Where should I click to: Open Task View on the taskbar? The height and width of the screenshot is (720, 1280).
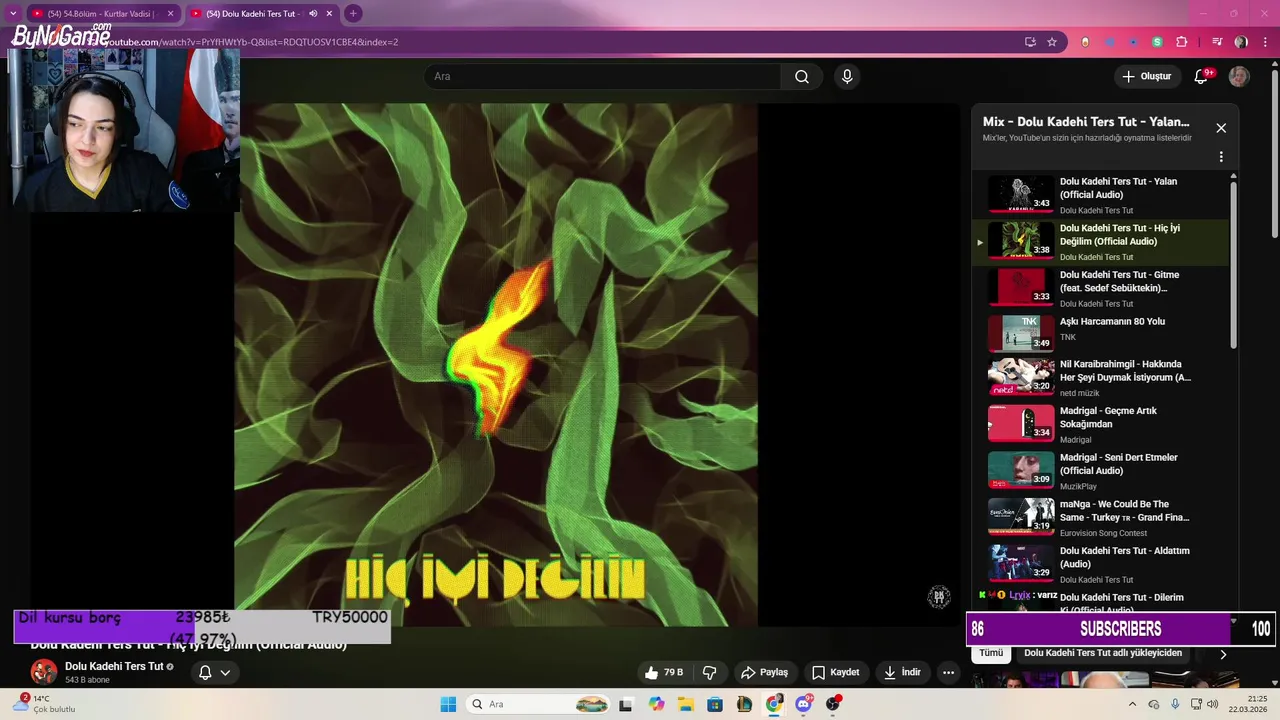[625, 704]
